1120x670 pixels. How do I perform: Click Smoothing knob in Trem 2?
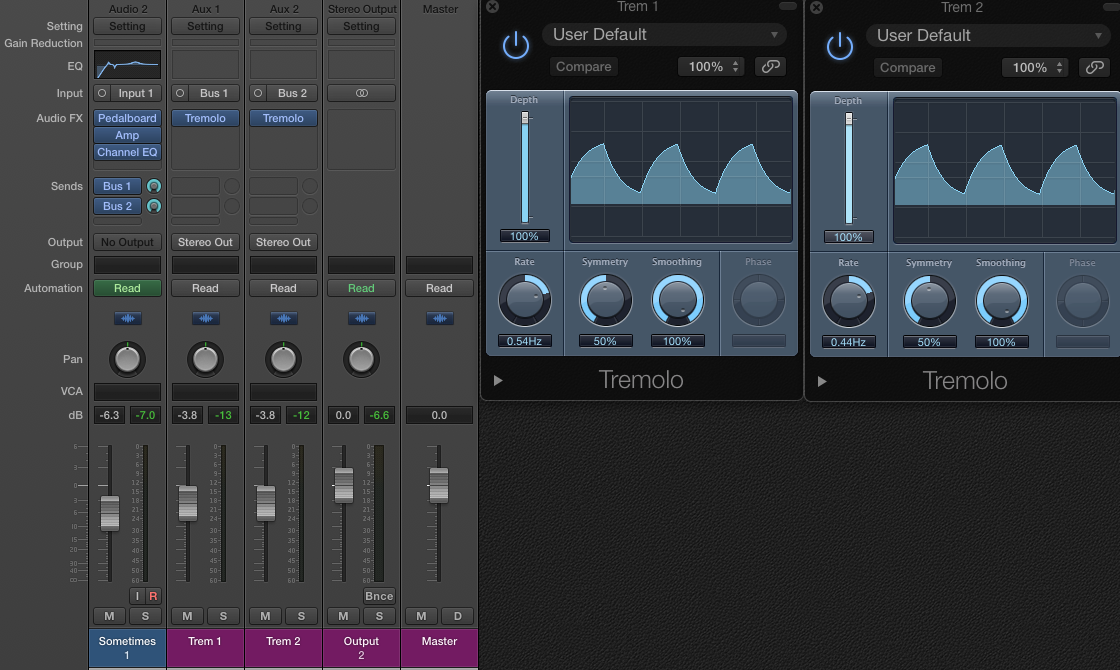[x=1001, y=301]
